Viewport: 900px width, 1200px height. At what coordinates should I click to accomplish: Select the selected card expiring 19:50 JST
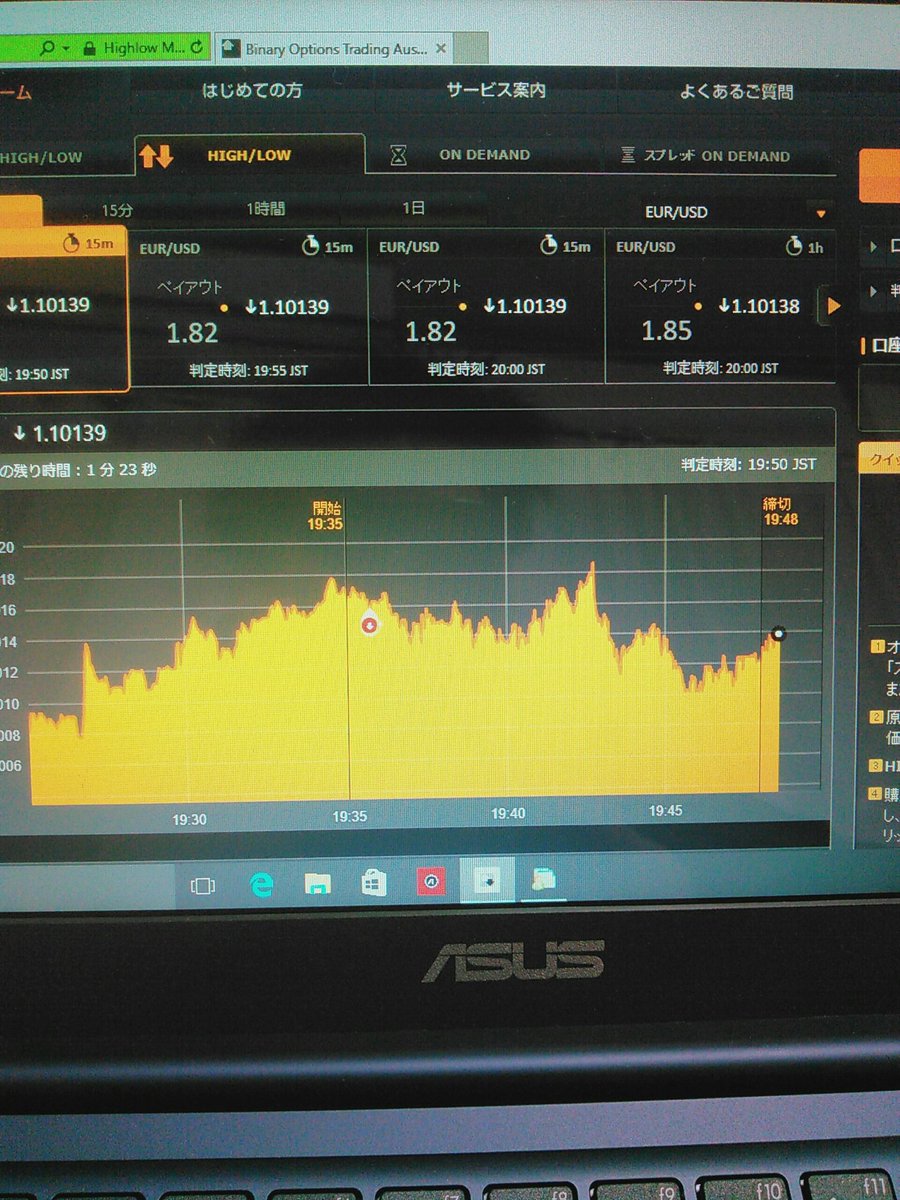pyautogui.click(x=62, y=308)
